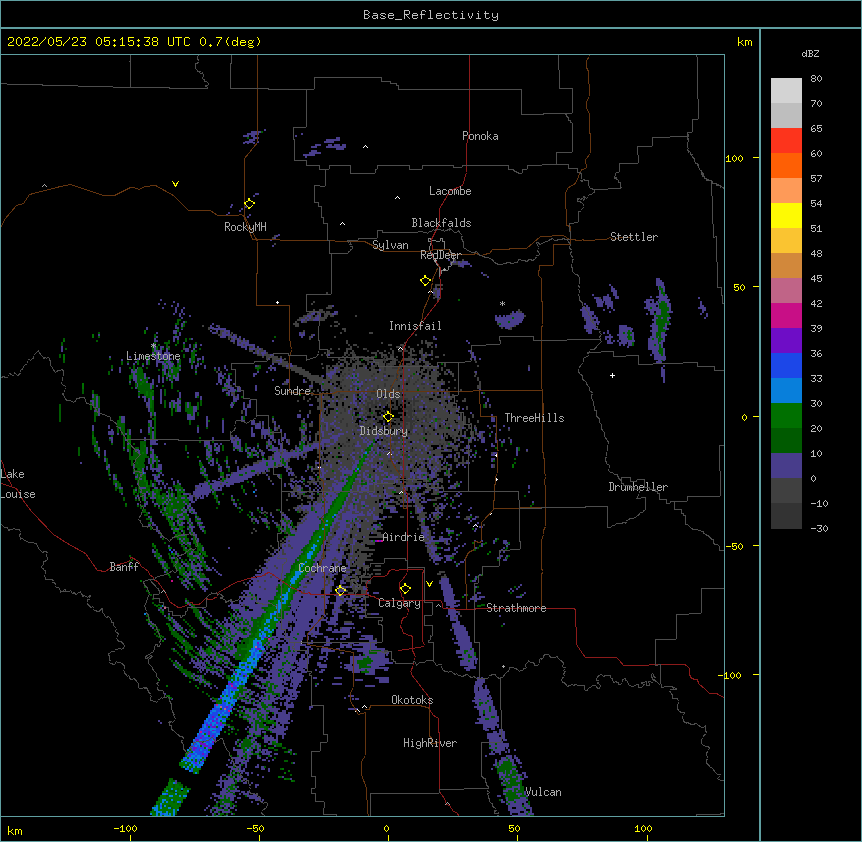Select the light blue 30–33 dBZ swatch
This screenshot has width=862, height=842.
[x=786, y=391]
